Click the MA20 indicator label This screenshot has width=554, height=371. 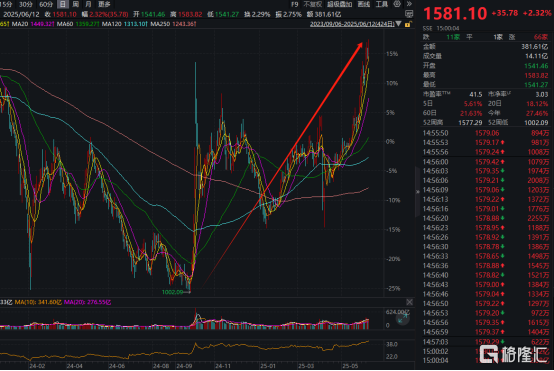click(x=34, y=24)
